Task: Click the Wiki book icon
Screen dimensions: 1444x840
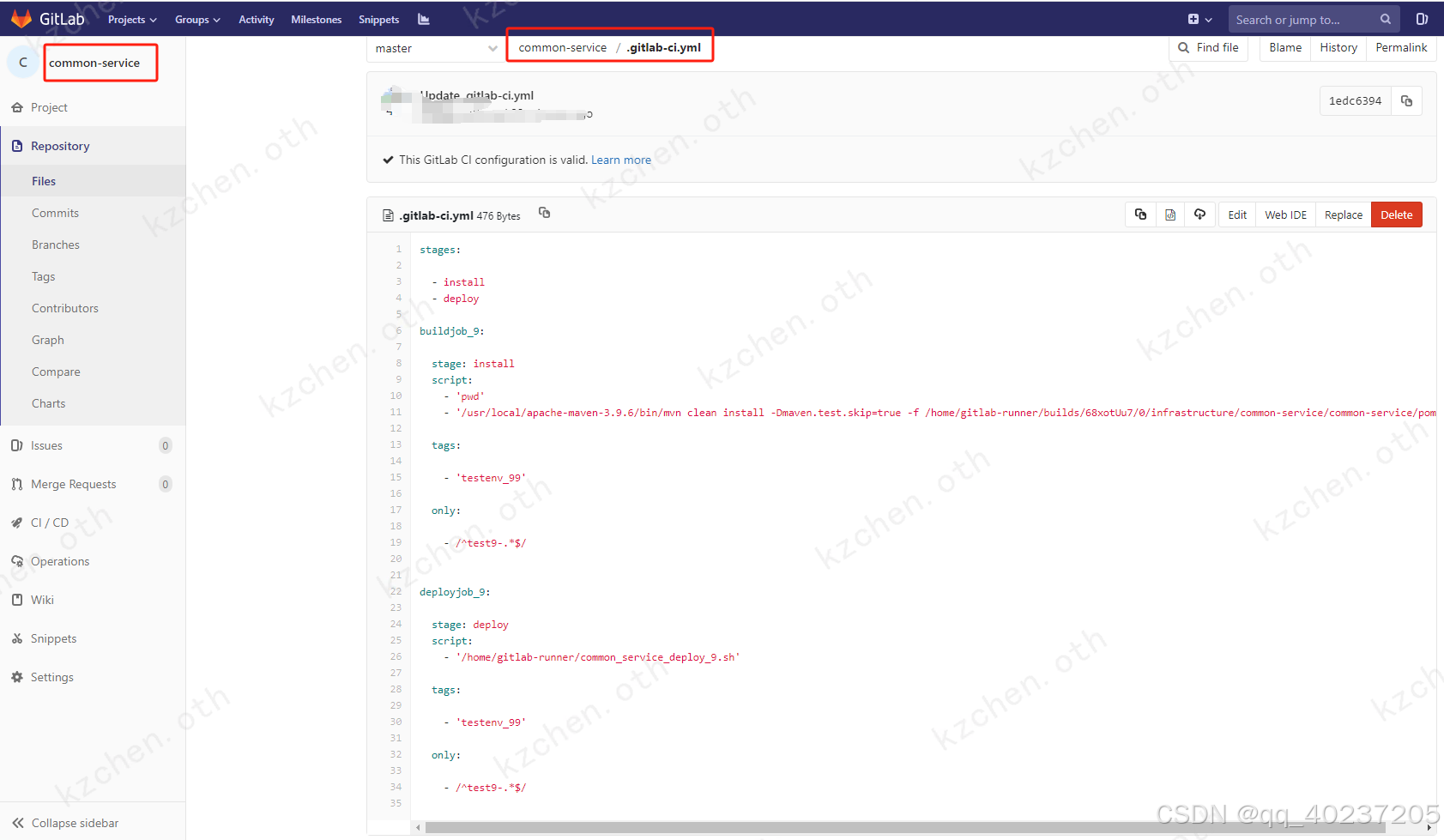Action: (x=17, y=600)
